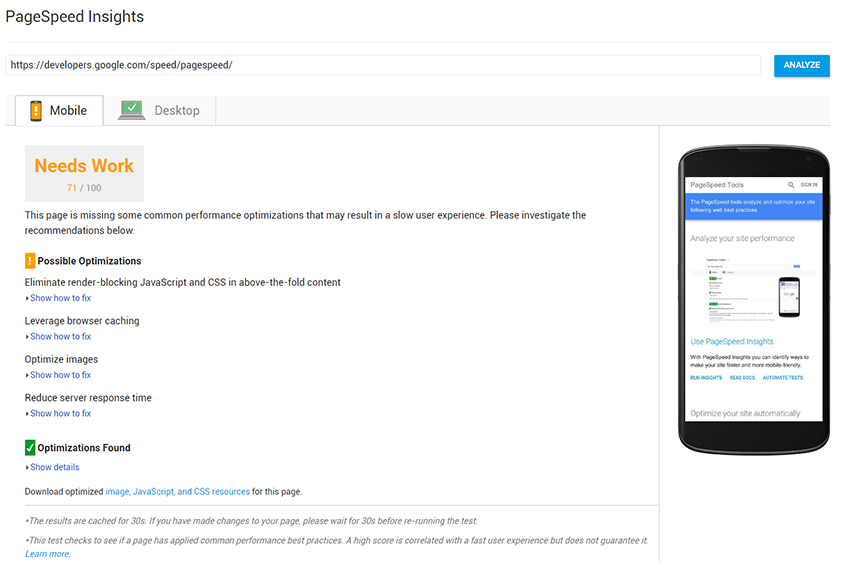Viewport: 850px width, 571px height.
Task: Click the orange mobile phone warning icon
Action: click(36, 111)
